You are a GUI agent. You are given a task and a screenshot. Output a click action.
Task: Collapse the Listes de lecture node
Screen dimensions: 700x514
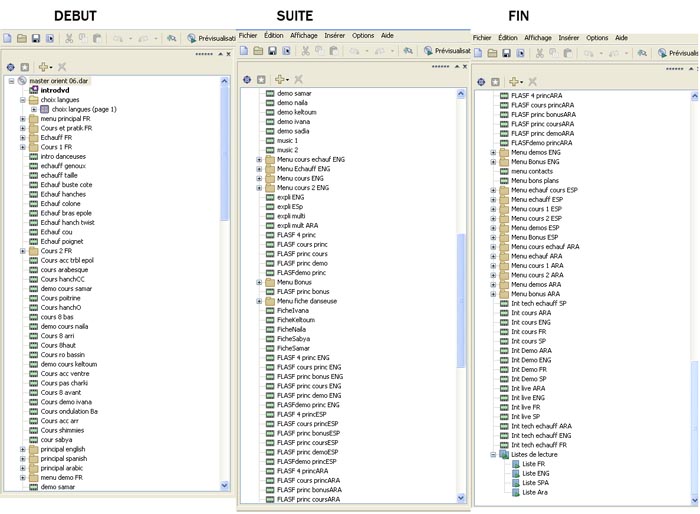[x=493, y=454]
